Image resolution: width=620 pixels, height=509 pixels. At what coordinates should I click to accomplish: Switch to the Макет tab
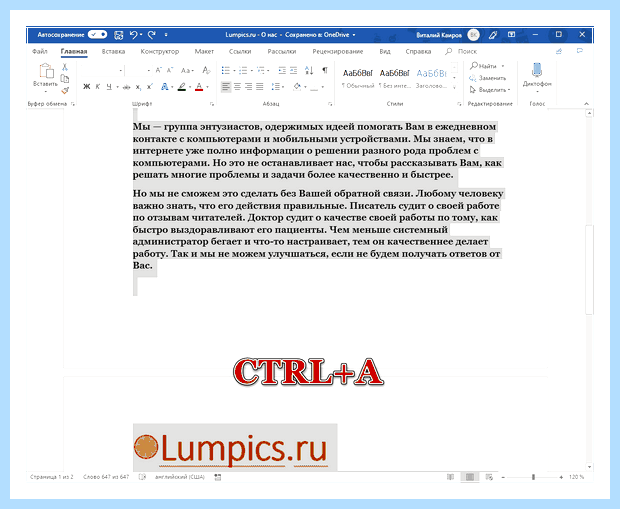point(204,51)
